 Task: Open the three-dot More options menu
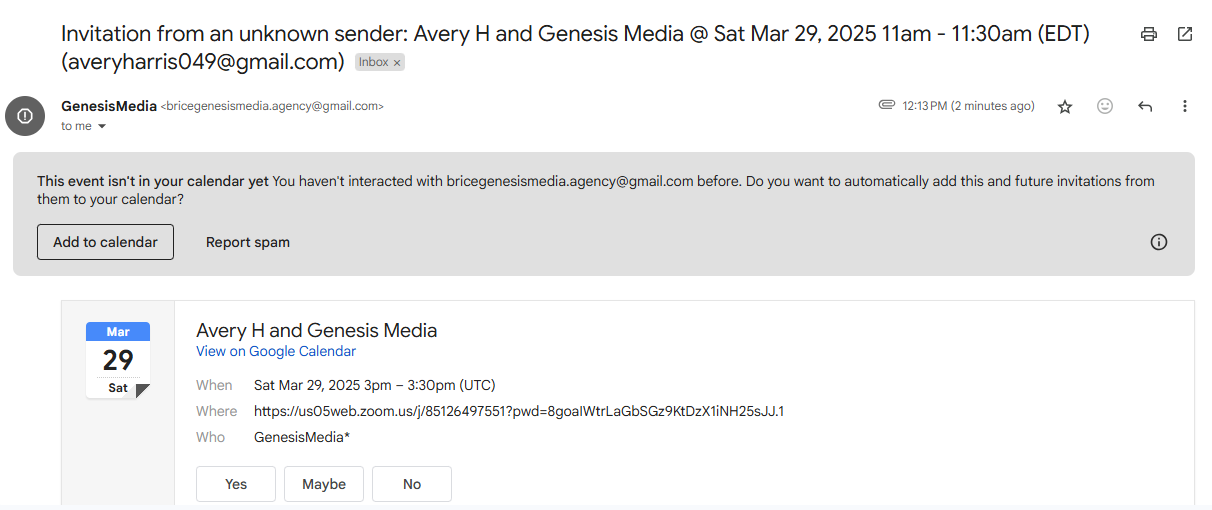(1185, 106)
